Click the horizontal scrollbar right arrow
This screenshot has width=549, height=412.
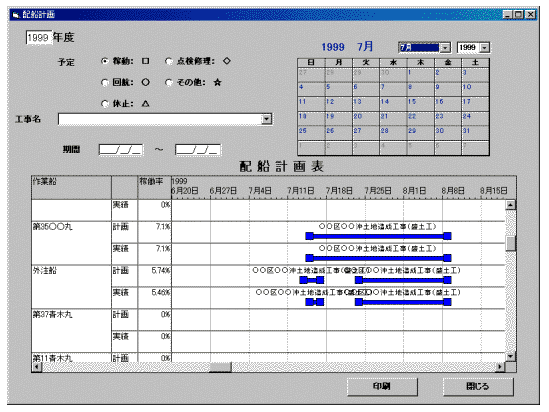point(500,367)
